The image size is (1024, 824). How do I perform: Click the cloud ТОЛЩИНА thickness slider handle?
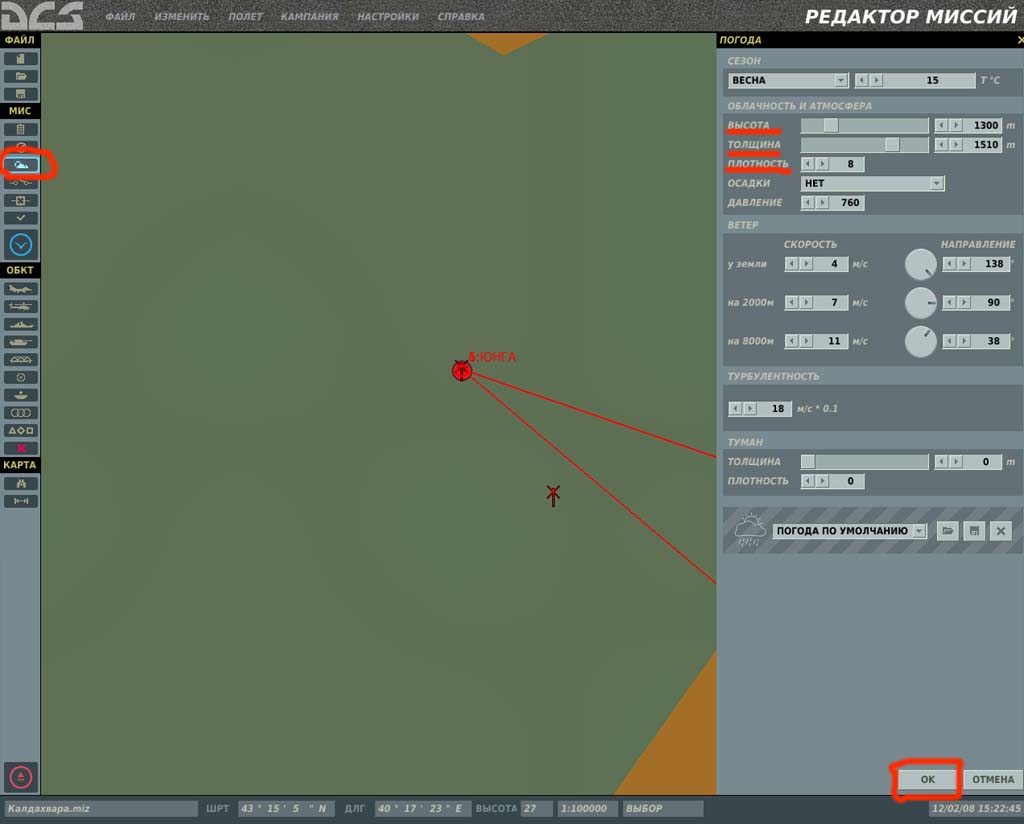891,145
